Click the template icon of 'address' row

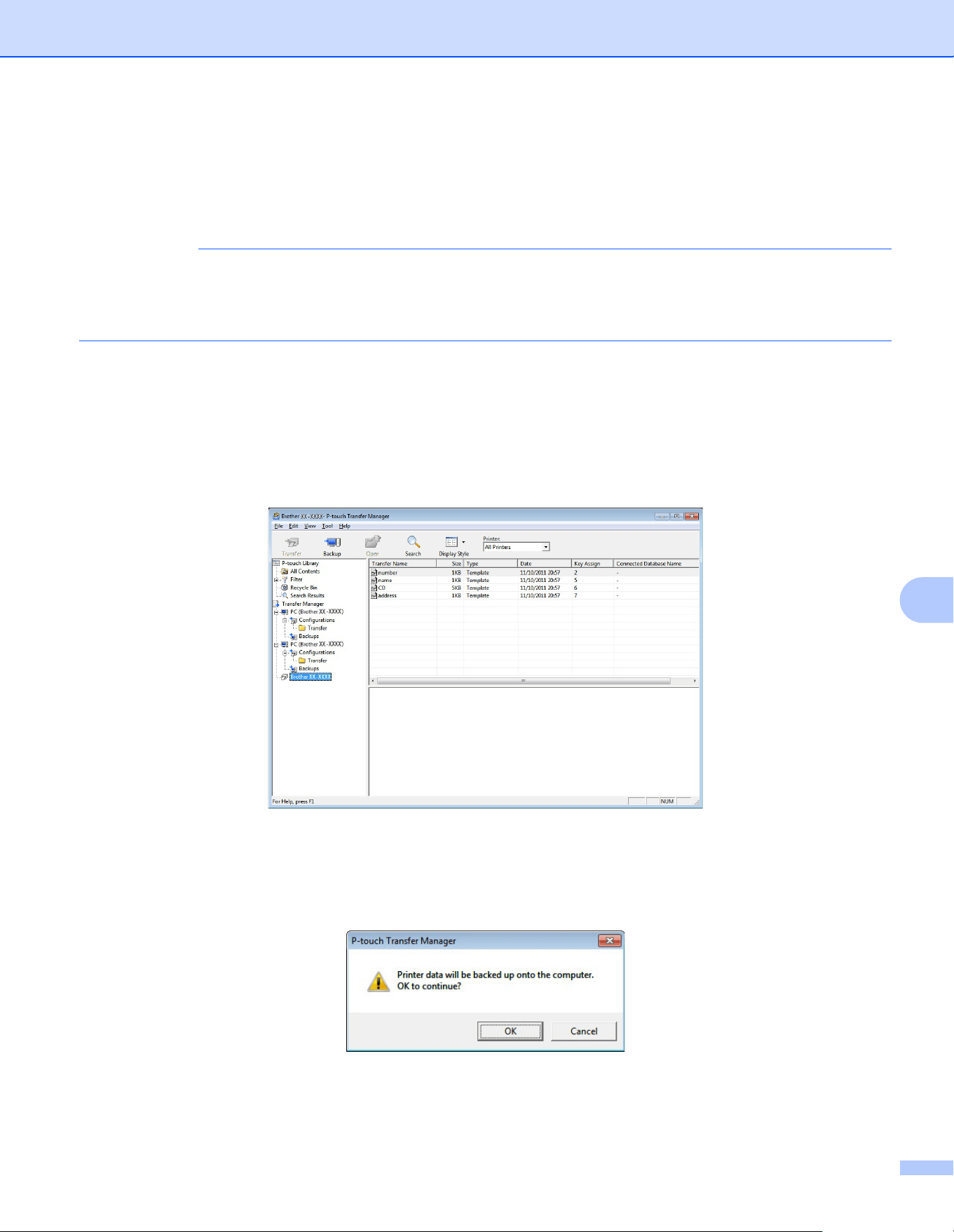click(374, 595)
